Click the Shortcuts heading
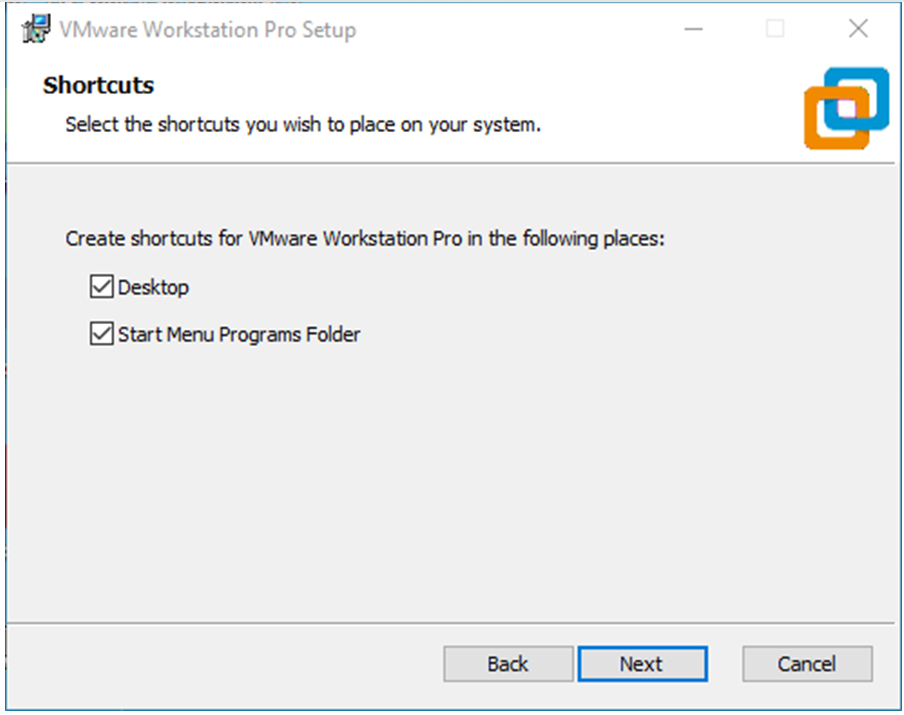 pos(99,85)
